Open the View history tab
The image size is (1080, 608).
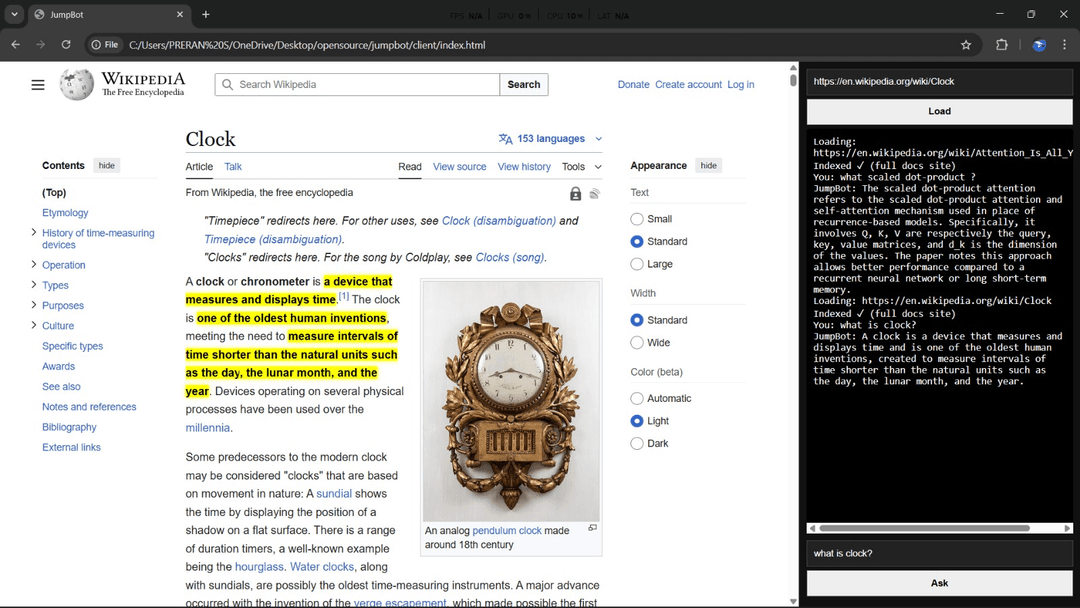point(524,167)
